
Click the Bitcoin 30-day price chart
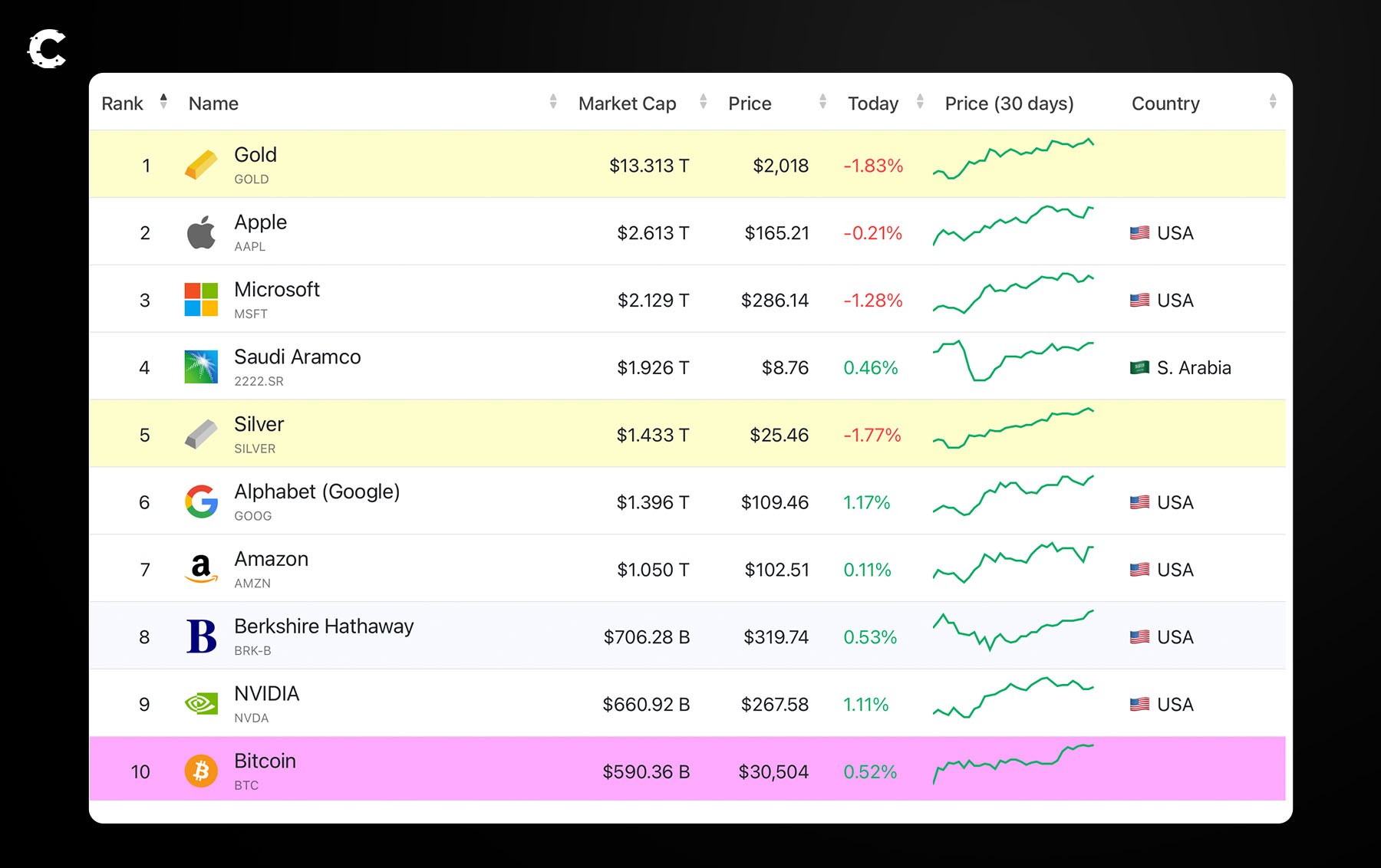(x=1013, y=762)
